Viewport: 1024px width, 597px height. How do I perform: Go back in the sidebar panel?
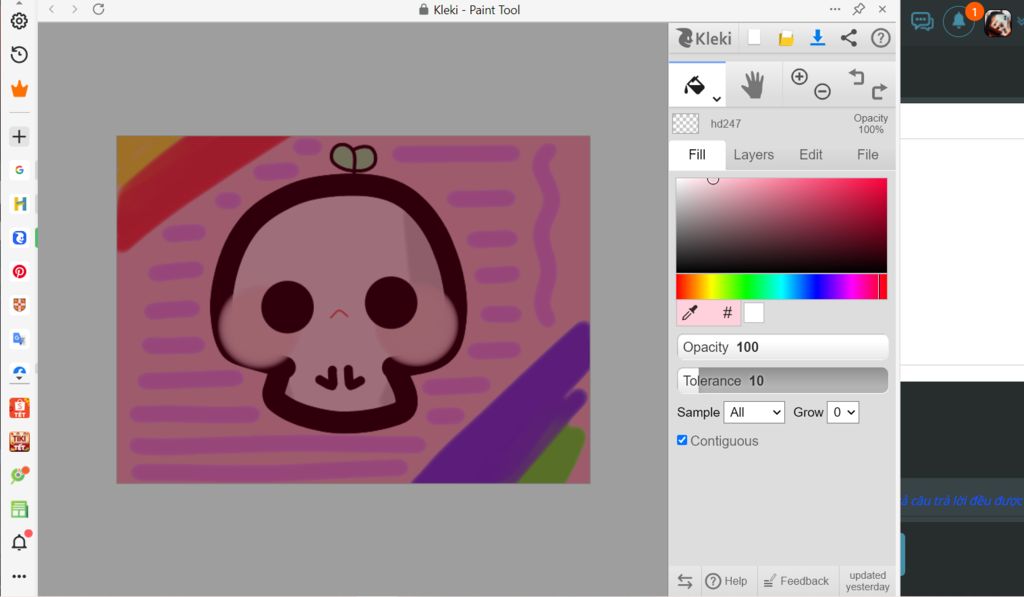pyautogui.click(x=52, y=9)
